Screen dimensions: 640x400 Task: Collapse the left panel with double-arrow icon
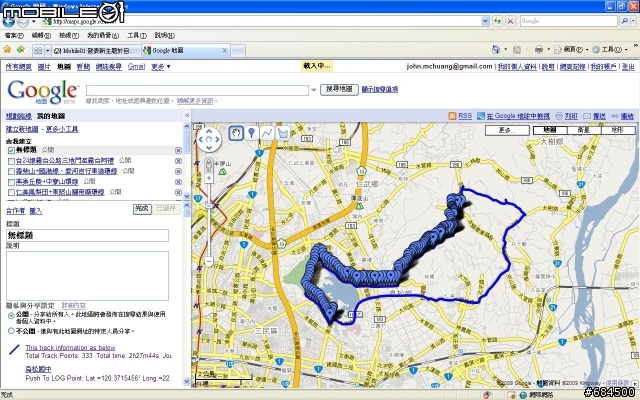[187, 116]
